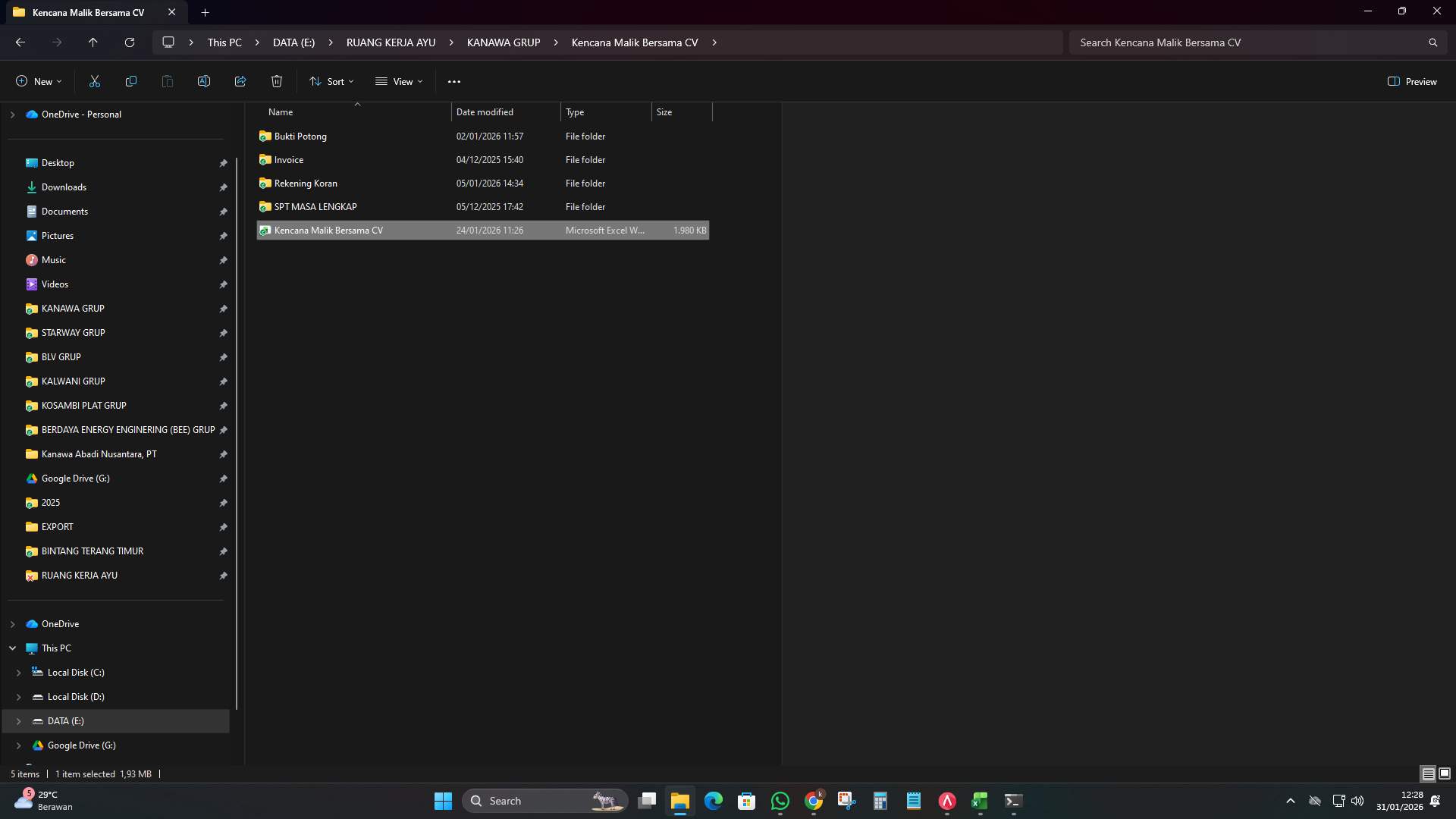
Task: Rename Kencana Malik Bersama CV file
Action: pos(203,81)
